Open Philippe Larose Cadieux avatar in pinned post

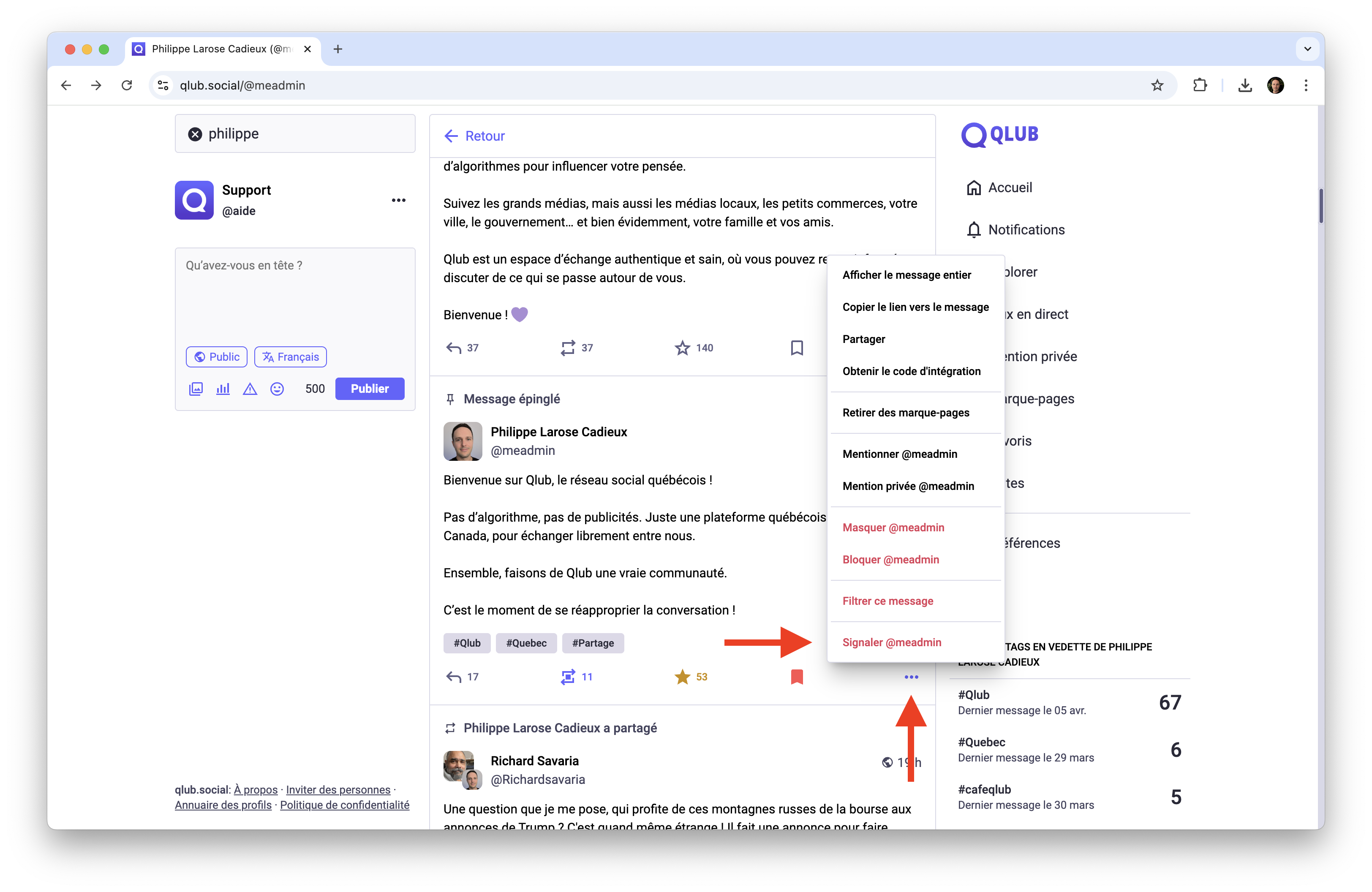462,441
